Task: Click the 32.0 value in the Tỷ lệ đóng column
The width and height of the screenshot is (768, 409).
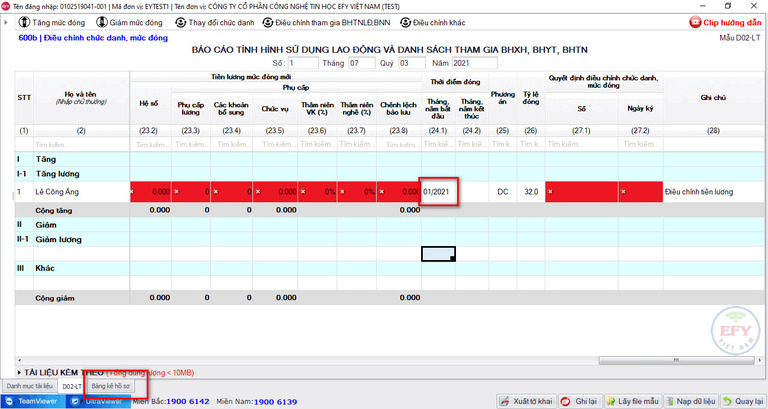Action: pos(531,192)
